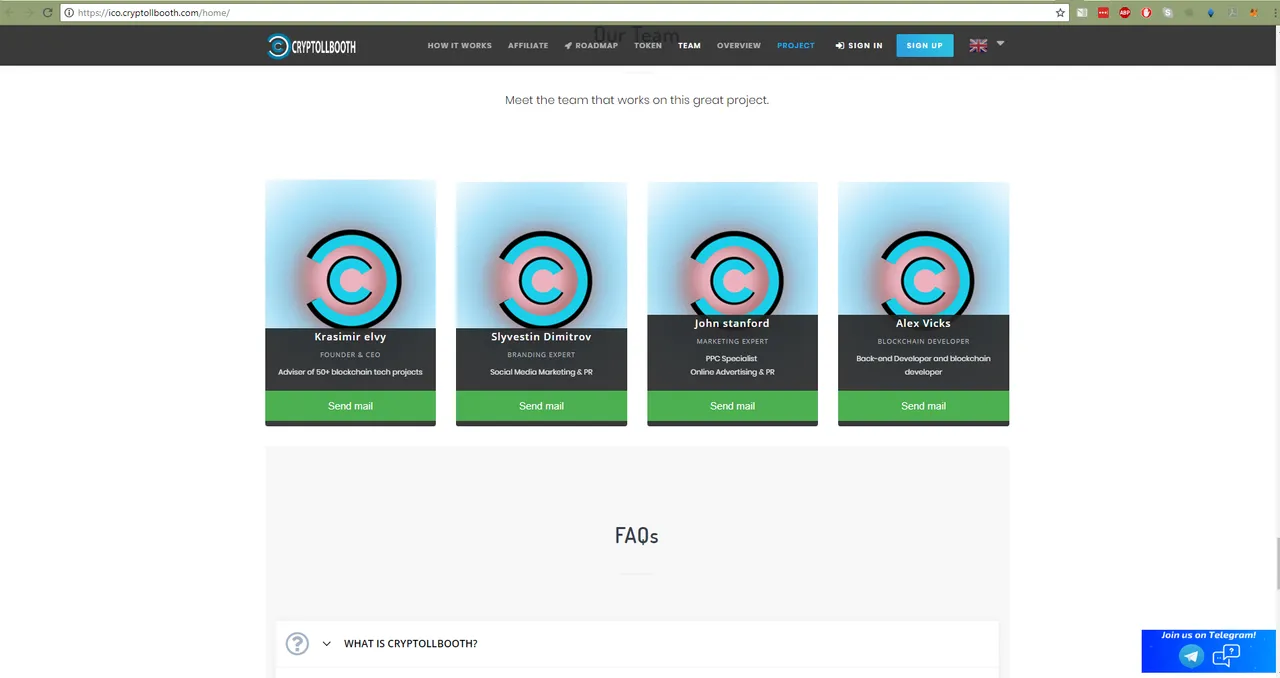
Task: Click the UK flag language icon
Action: click(x=978, y=45)
